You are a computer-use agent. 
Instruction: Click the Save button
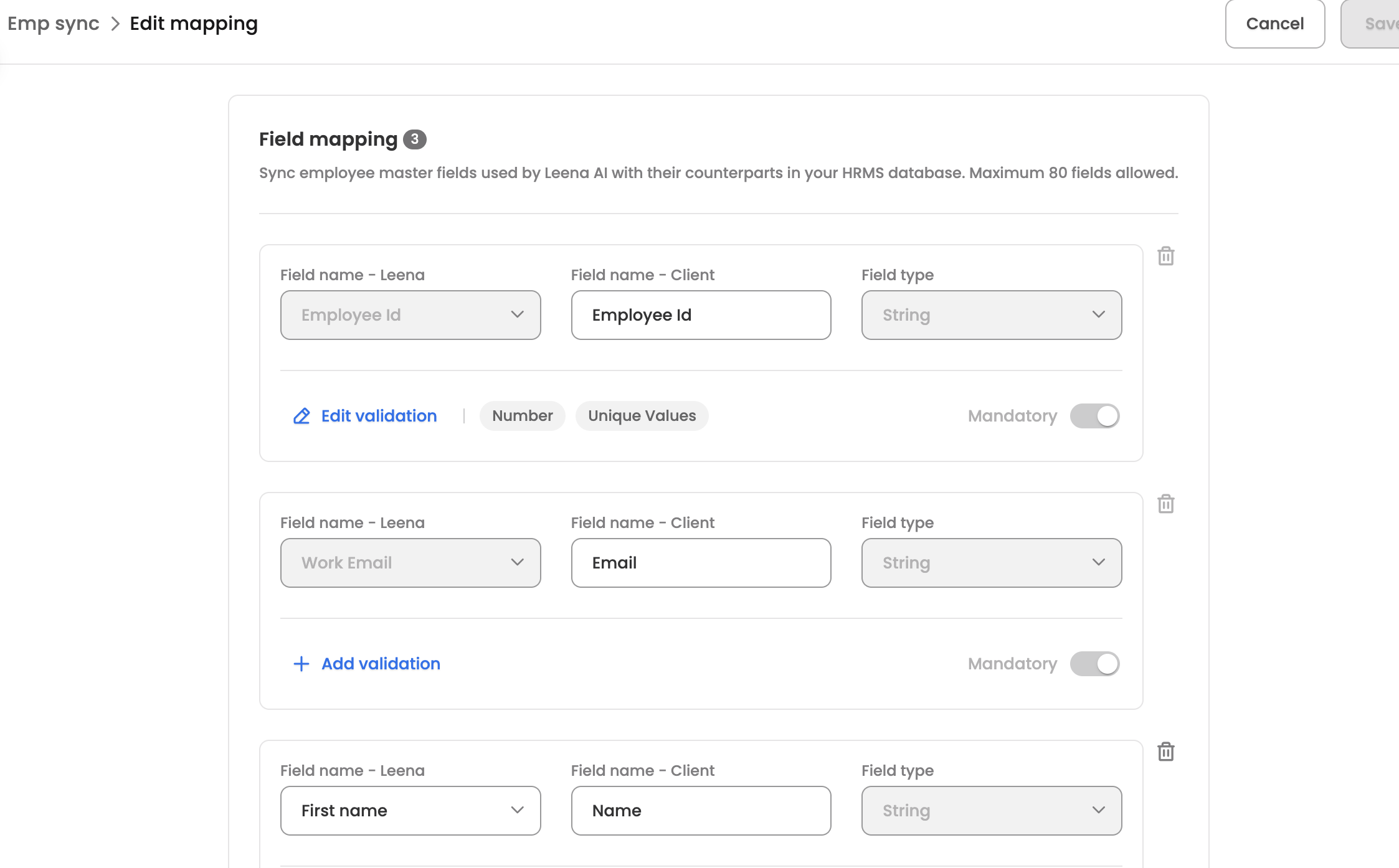[1378, 24]
